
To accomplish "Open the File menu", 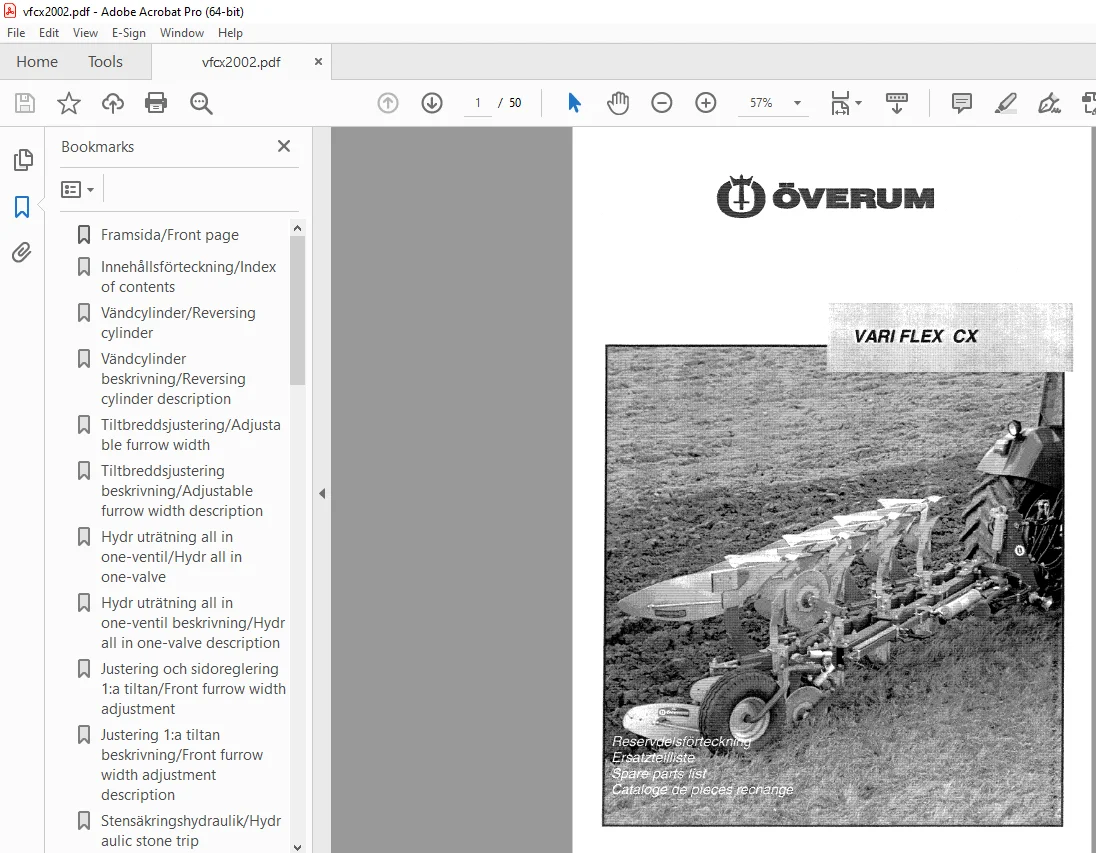I will [16, 33].
